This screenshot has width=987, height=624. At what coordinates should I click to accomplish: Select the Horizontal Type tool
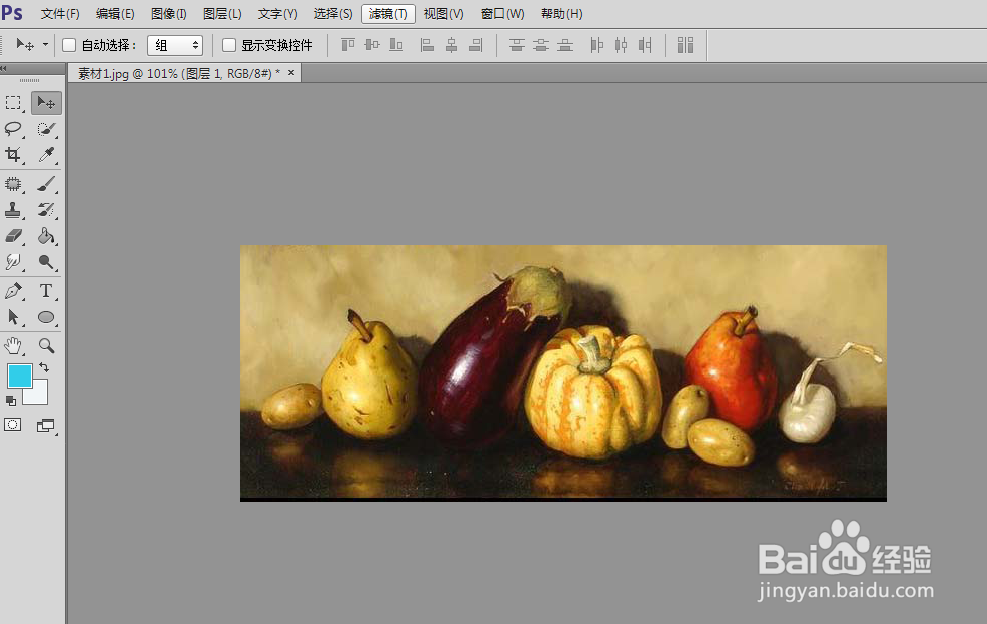tap(46, 291)
